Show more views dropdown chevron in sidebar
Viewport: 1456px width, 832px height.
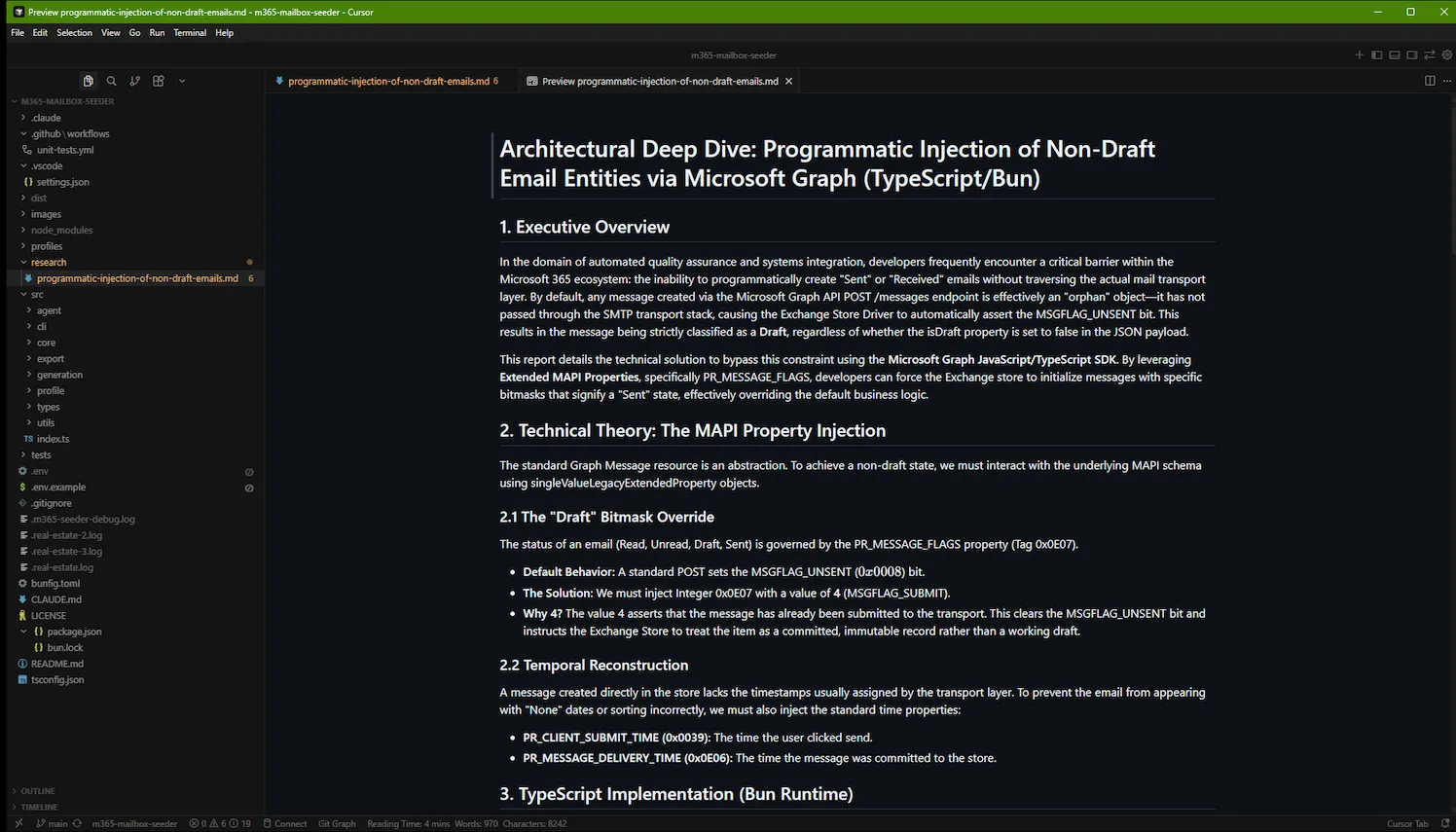coord(182,81)
